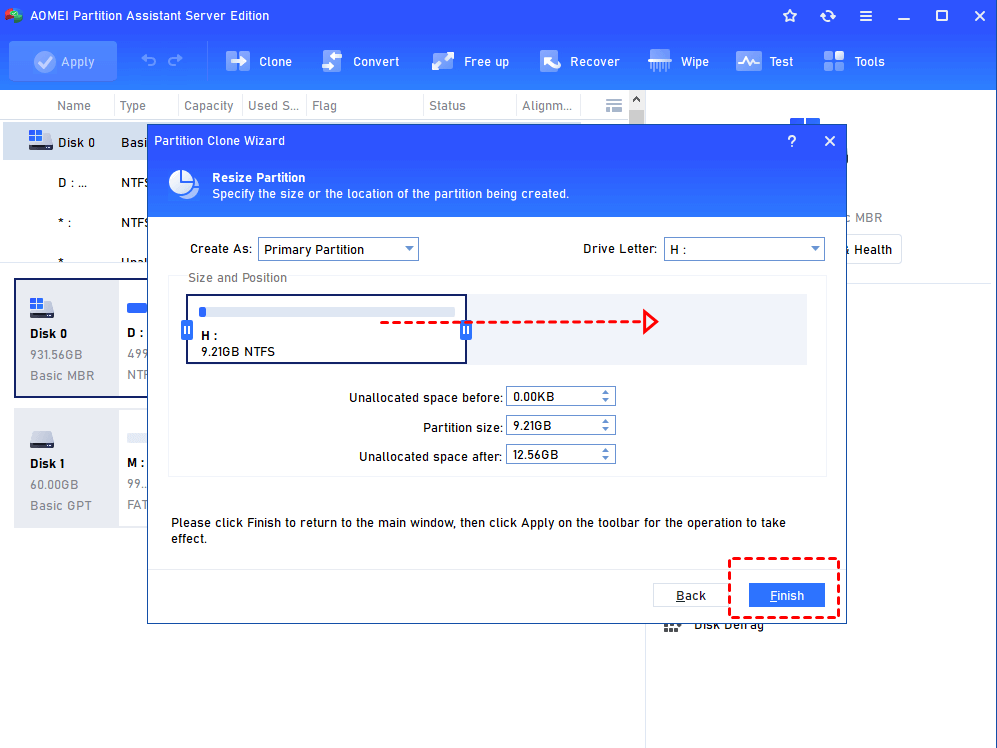Click the scroll up arrow of the list

(636, 100)
